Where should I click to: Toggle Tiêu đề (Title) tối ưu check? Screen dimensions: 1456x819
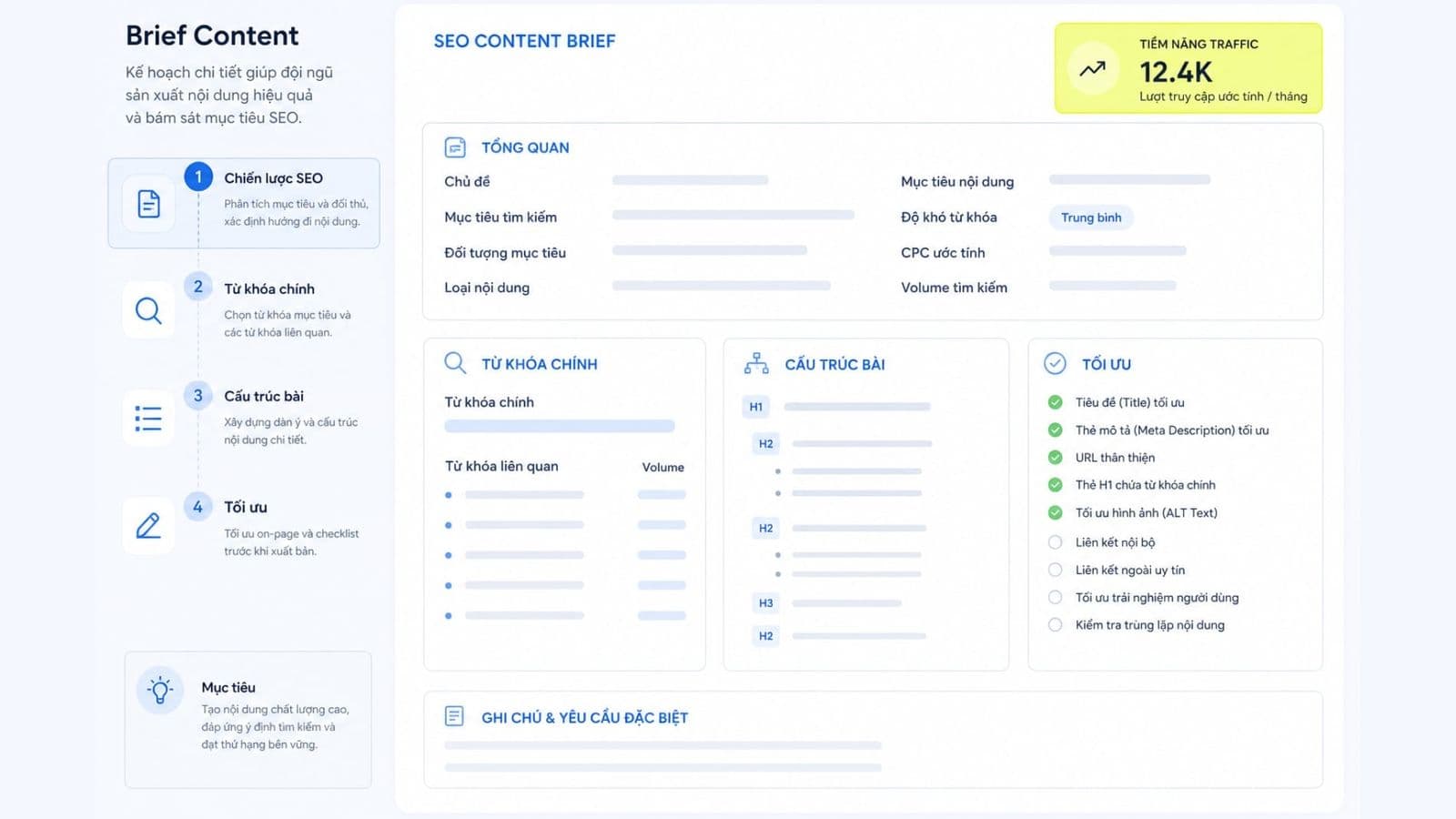click(1056, 402)
